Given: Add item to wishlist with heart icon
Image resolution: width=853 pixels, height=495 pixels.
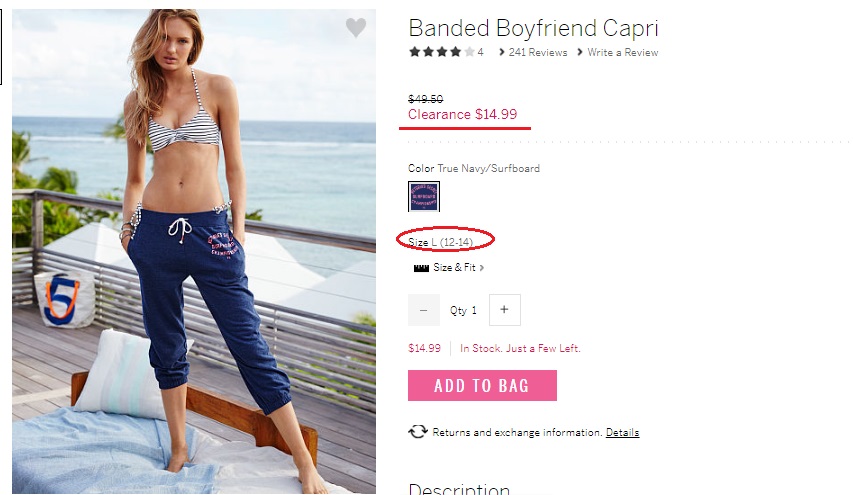Looking at the screenshot, I should 356,27.
